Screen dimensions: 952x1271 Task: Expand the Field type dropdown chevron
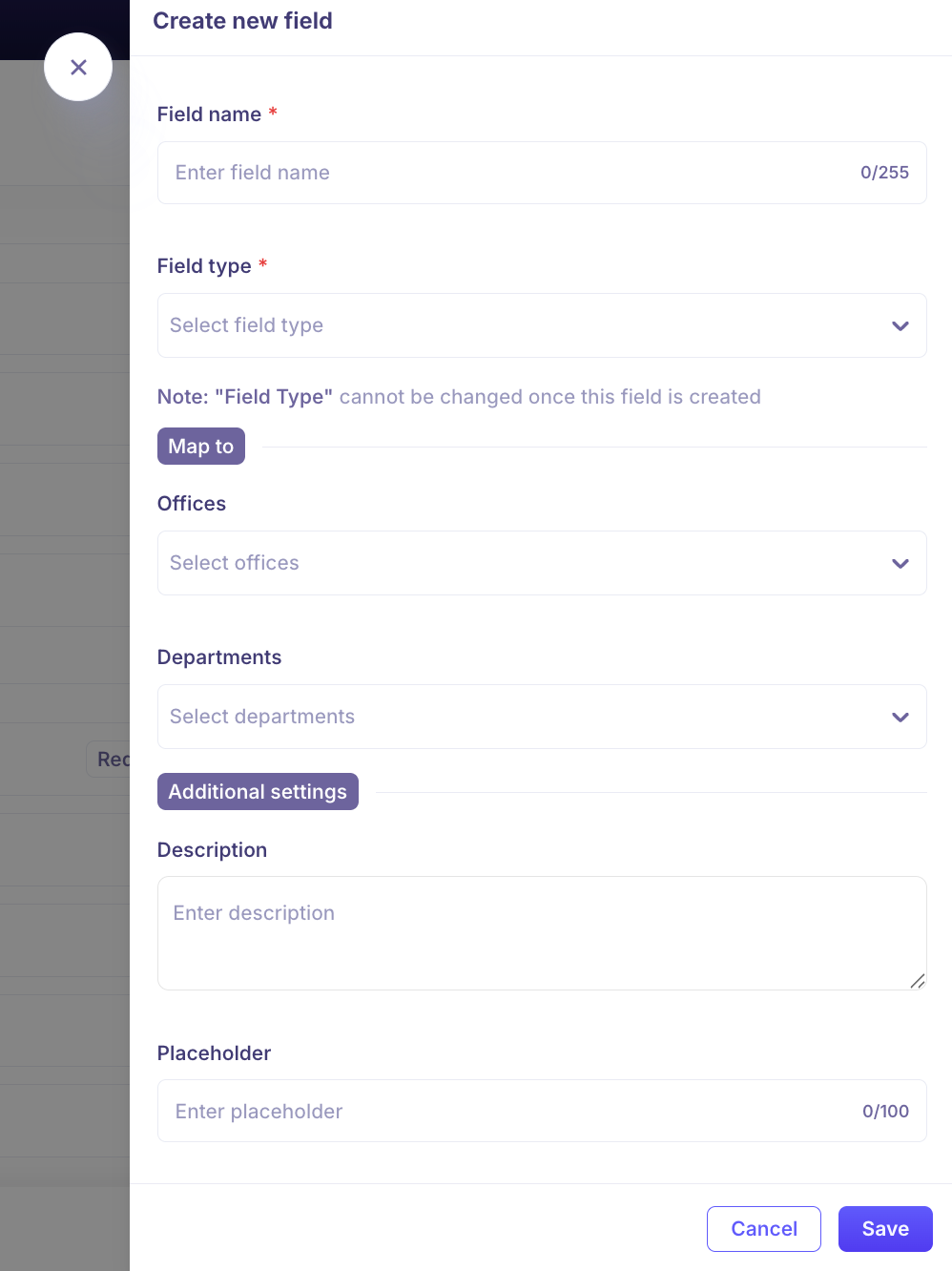tap(900, 326)
